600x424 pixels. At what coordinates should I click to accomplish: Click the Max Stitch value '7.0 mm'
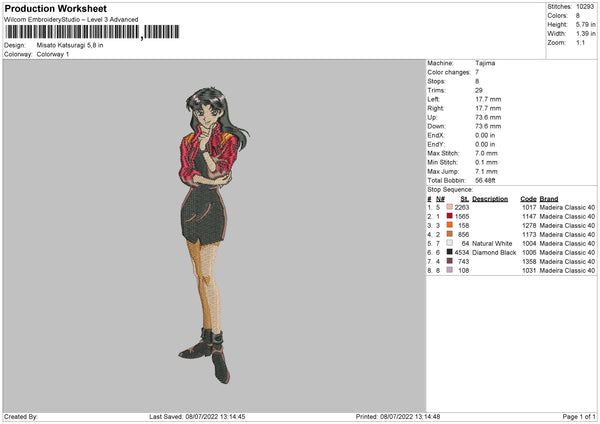click(486, 153)
